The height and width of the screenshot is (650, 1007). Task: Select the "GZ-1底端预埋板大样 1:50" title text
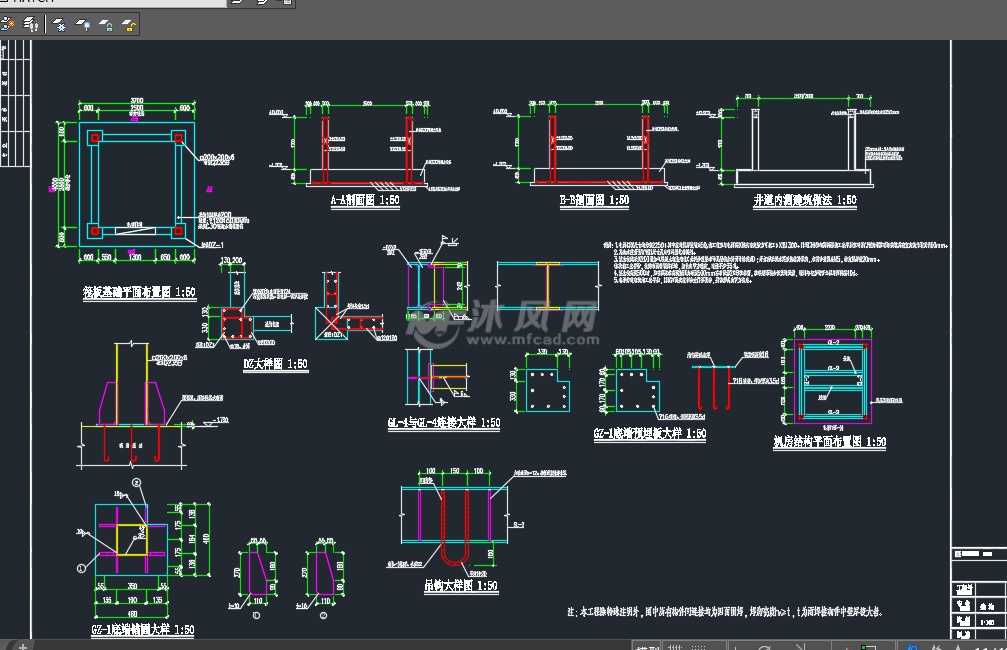pyautogui.click(x=650, y=434)
